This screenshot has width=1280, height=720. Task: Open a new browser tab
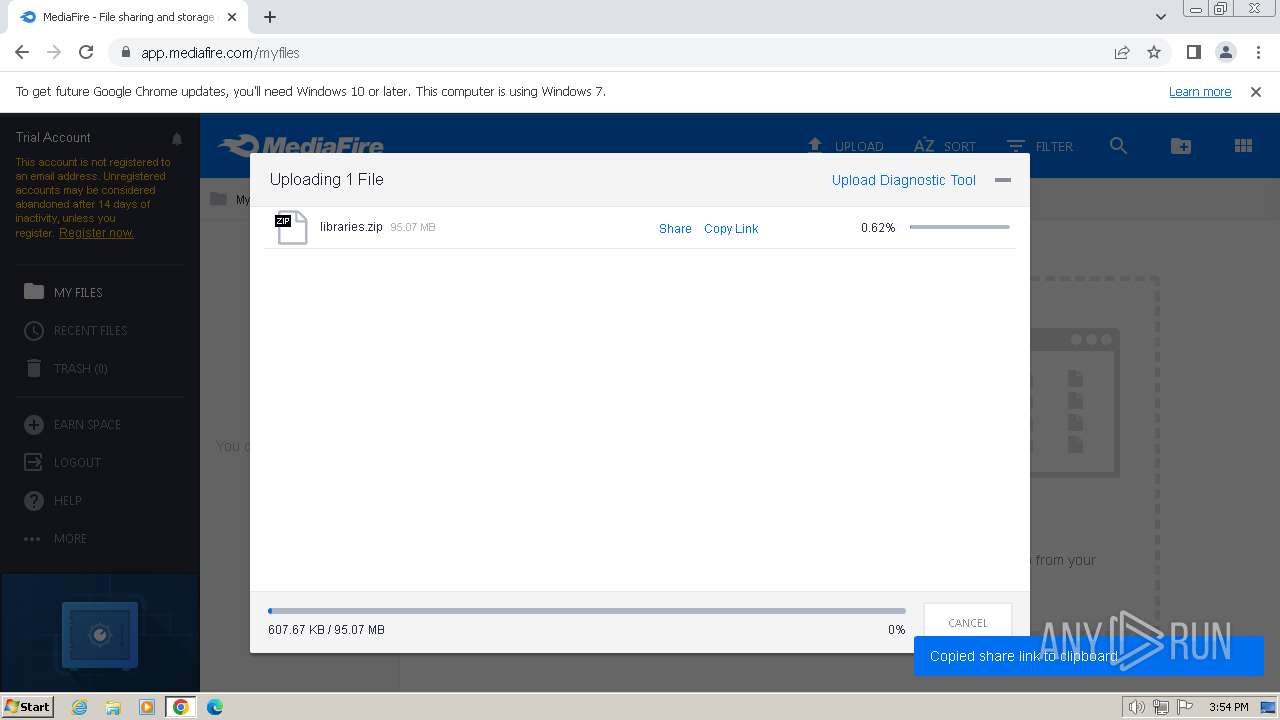click(x=270, y=17)
